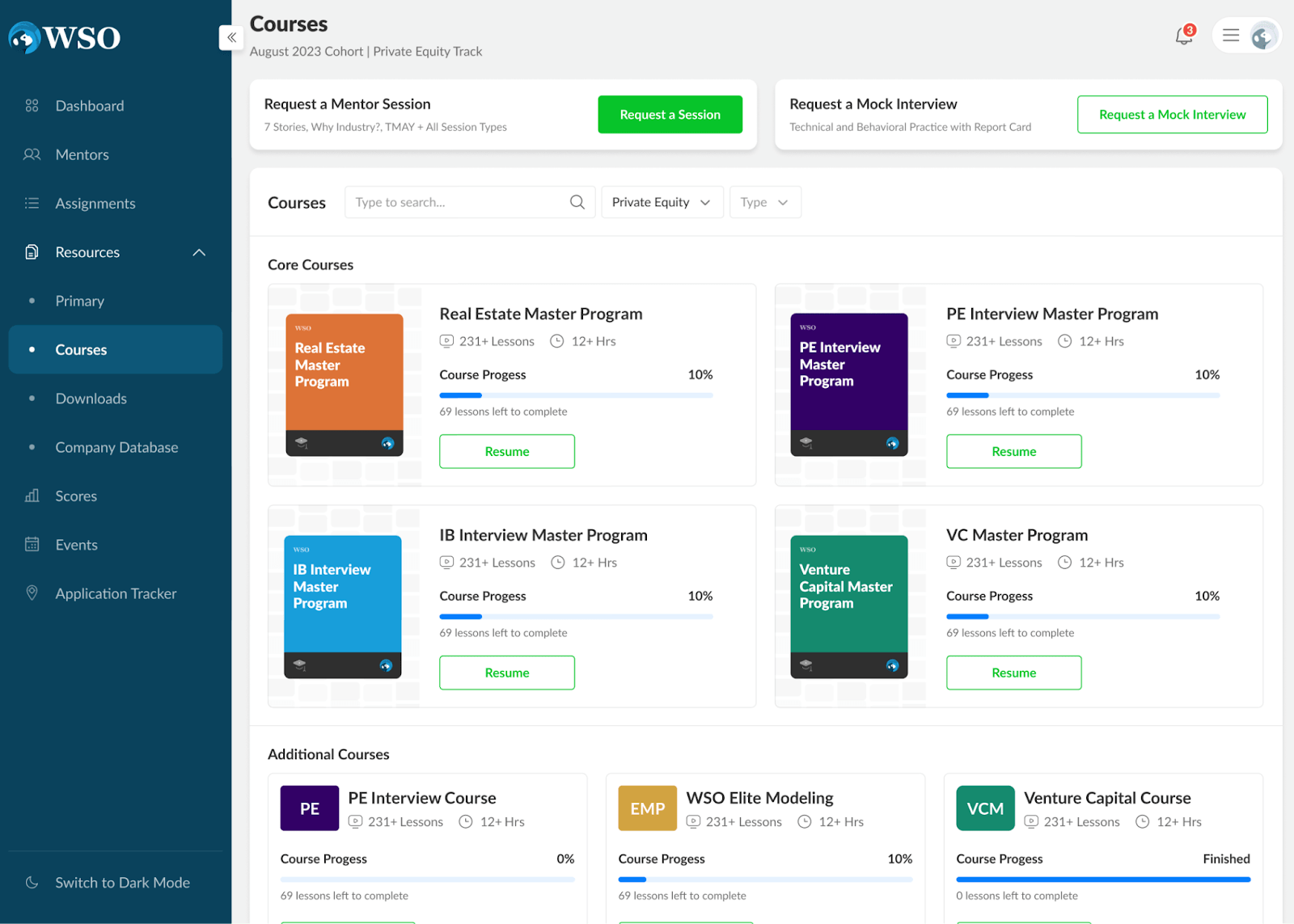Click Request a Session button

(x=670, y=115)
